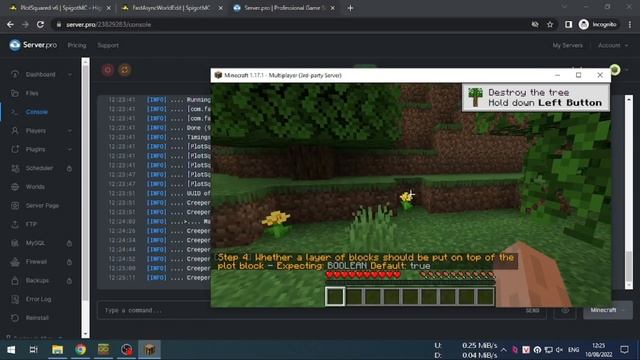
Task: Open the browser side panel icon
Action: pos(568,24)
